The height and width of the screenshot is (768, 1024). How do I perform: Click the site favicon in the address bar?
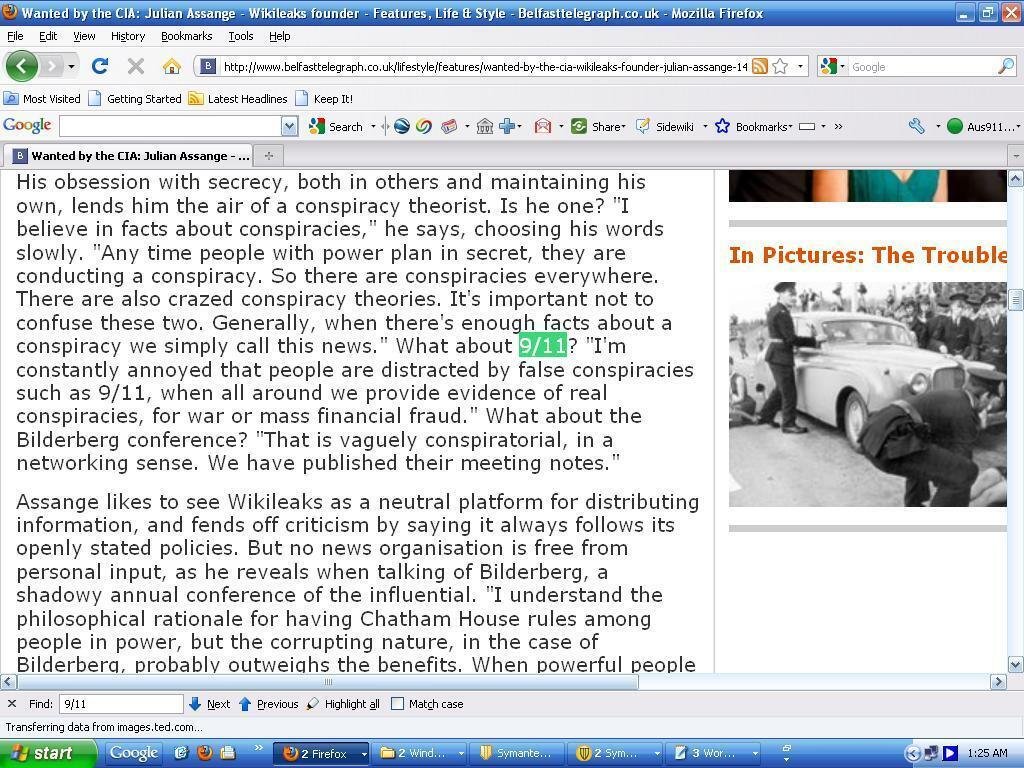coord(208,66)
